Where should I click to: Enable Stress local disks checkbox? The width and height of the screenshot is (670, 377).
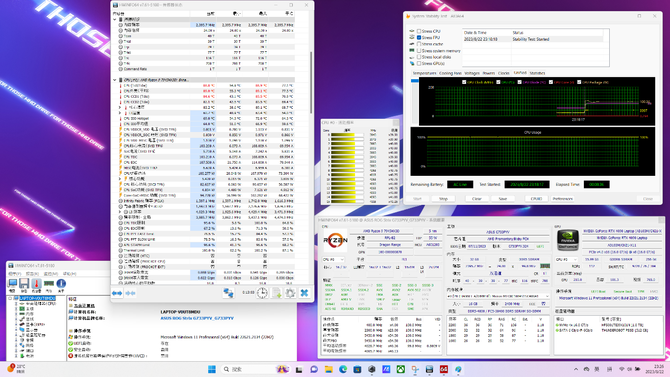click(419, 57)
